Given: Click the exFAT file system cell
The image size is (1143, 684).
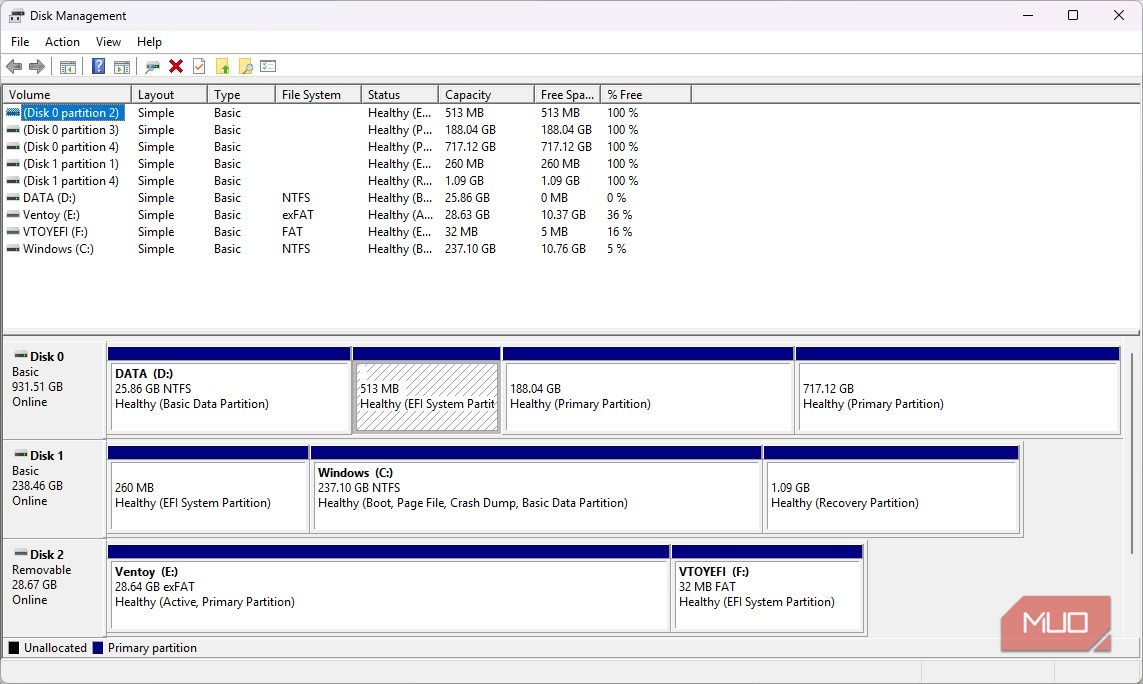Looking at the screenshot, I should point(297,215).
